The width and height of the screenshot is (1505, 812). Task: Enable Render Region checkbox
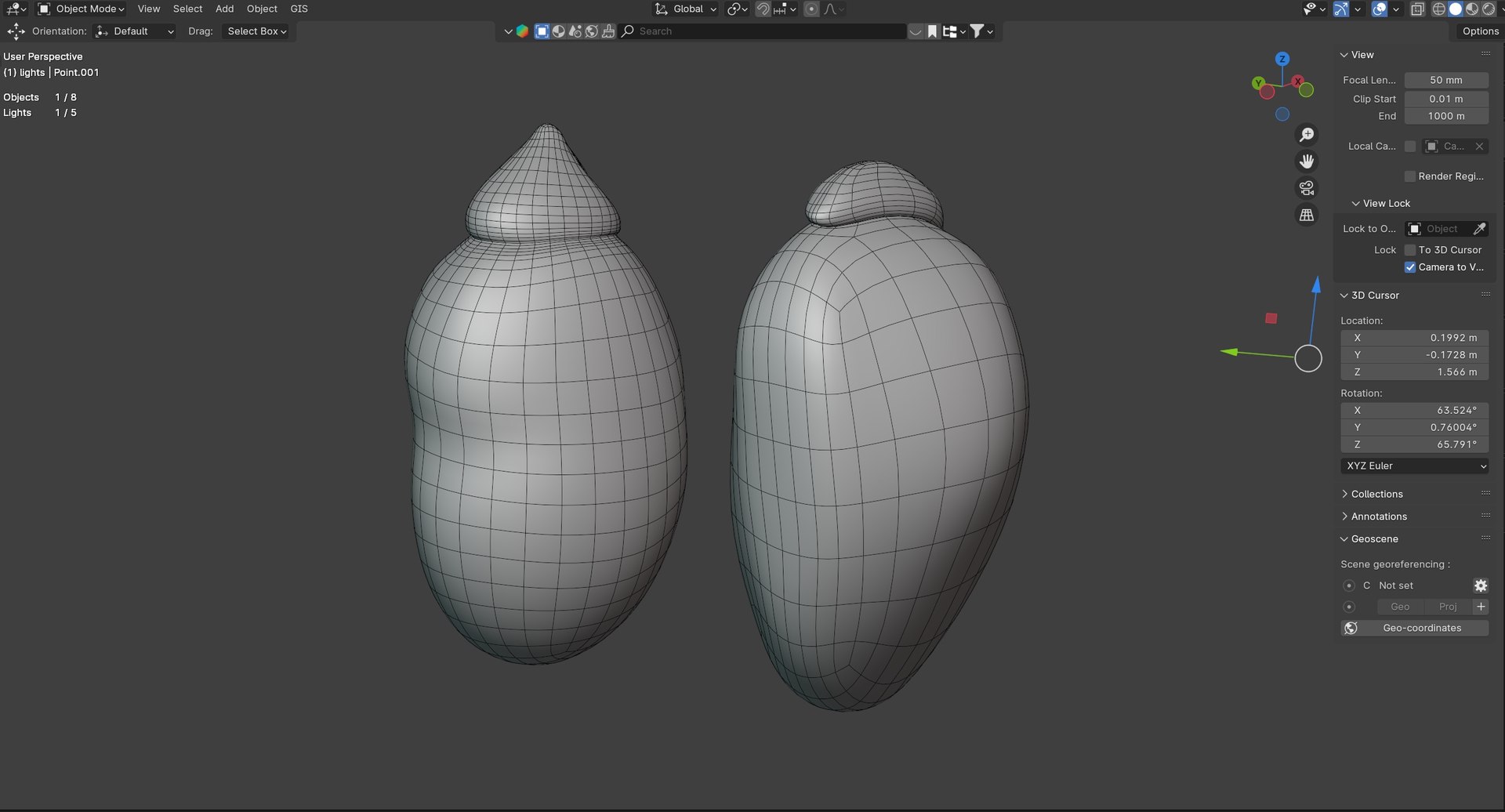(x=1410, y=176)
